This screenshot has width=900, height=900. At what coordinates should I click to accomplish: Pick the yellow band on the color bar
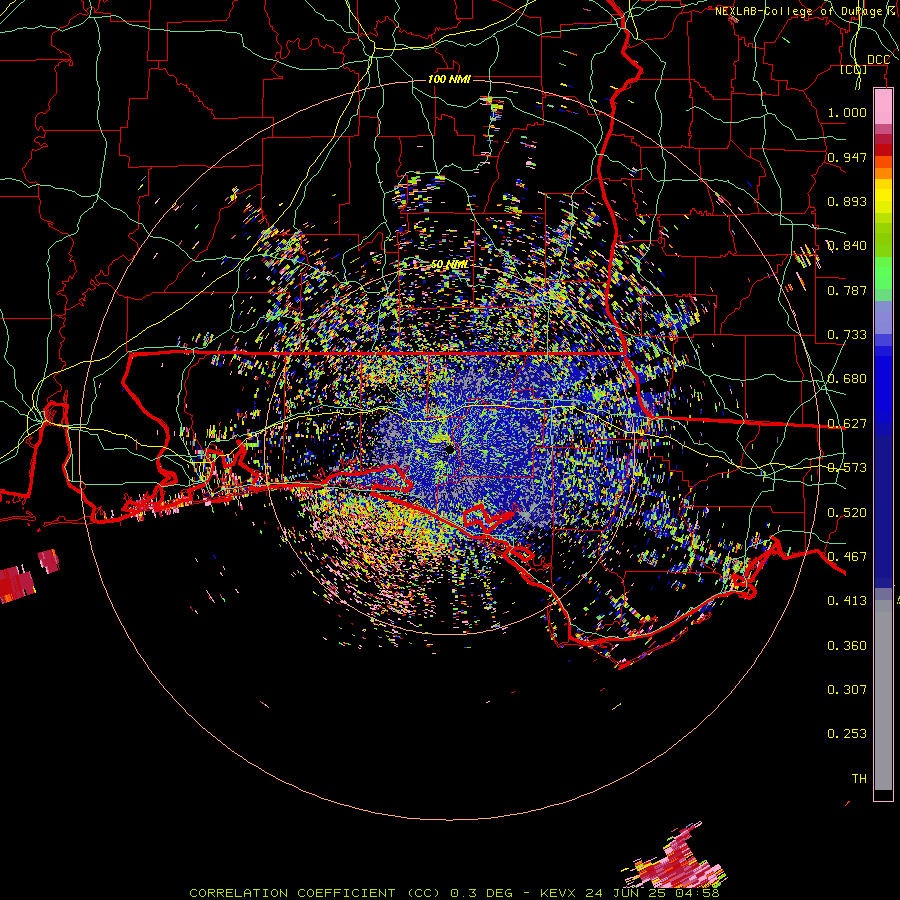pos(883,196)
